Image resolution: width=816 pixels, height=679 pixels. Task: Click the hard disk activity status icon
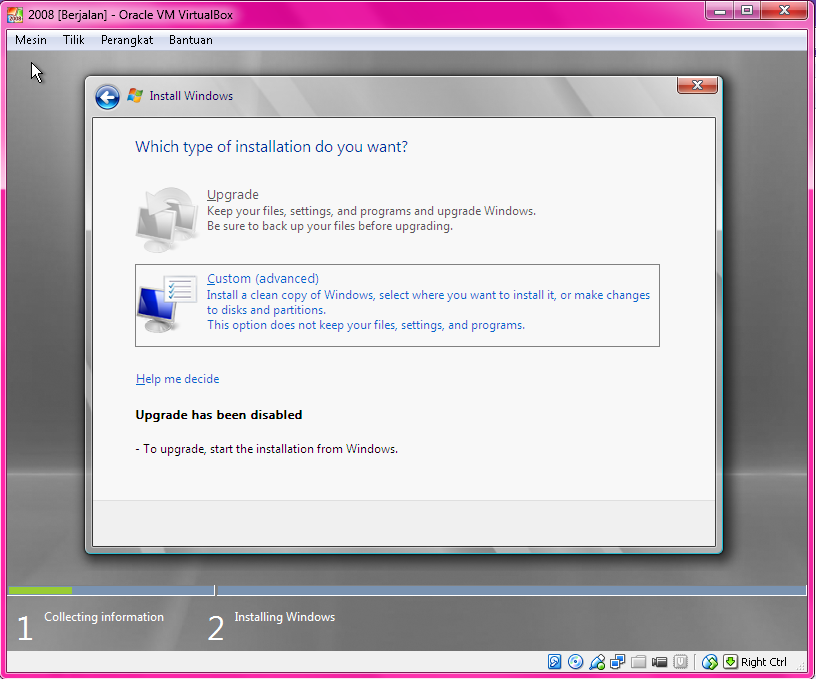[555, 662]
